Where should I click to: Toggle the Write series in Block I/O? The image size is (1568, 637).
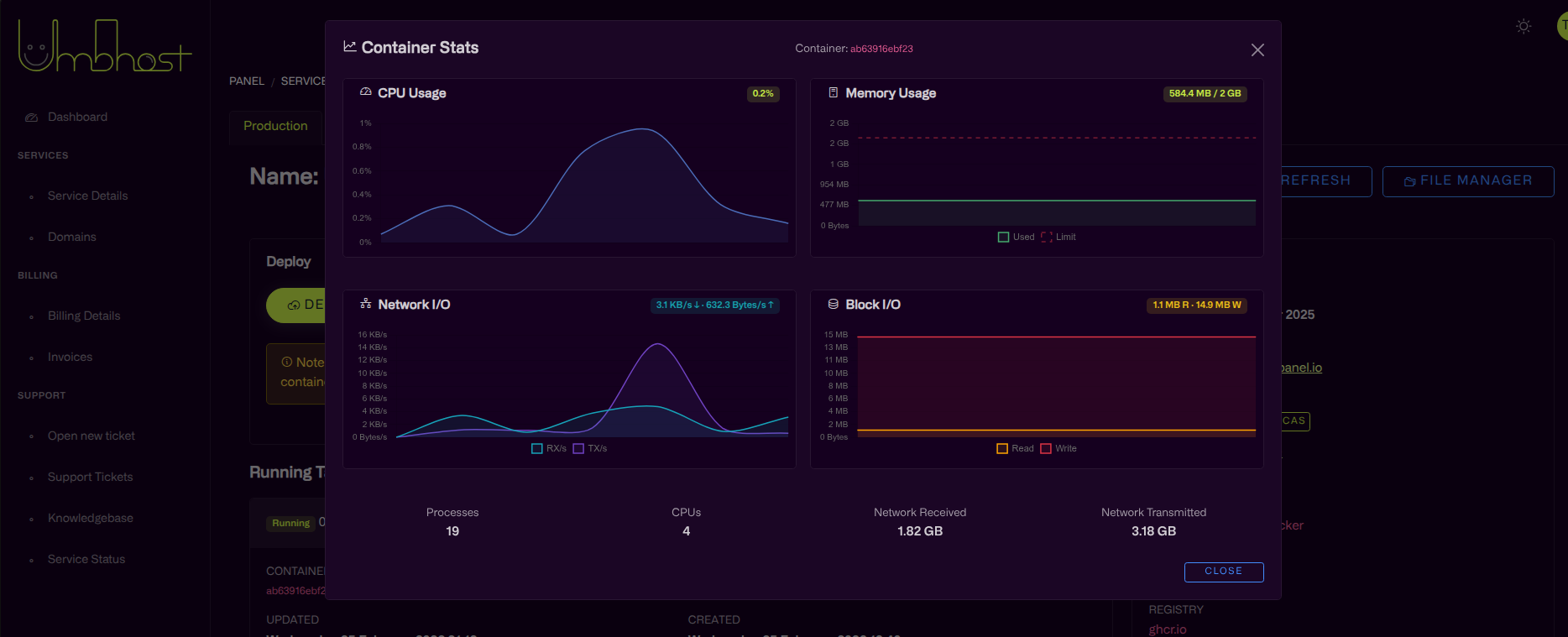point(1046,449)
